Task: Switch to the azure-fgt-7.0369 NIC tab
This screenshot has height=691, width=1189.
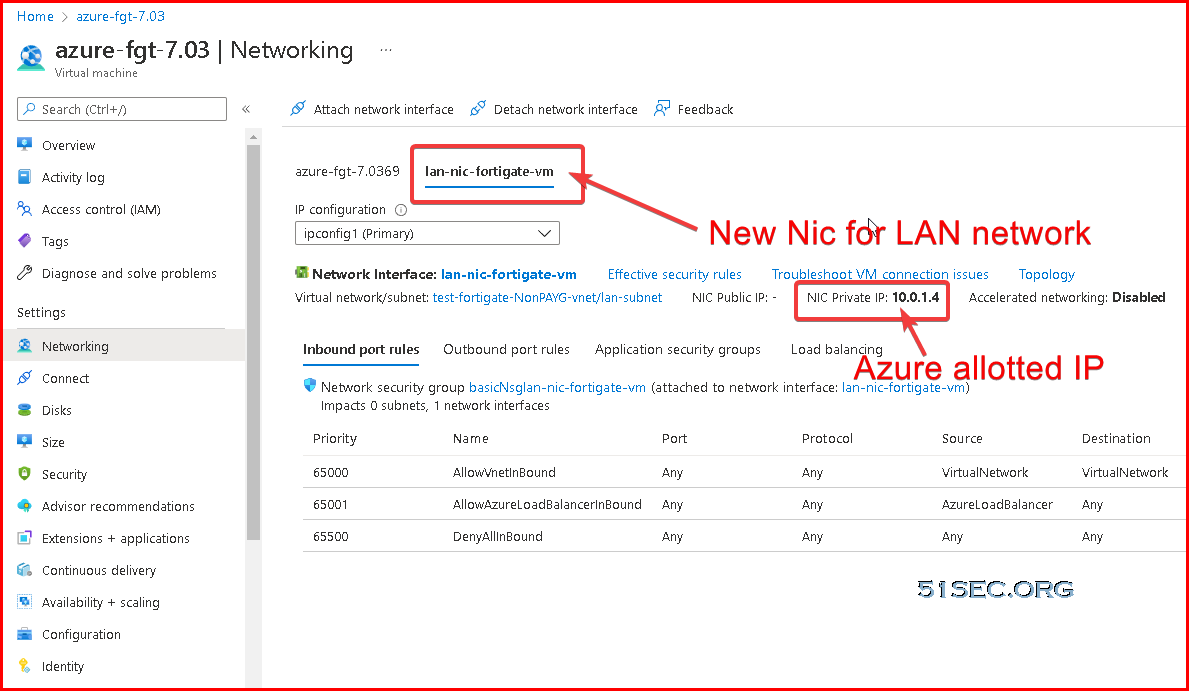Action: (347, 171)
